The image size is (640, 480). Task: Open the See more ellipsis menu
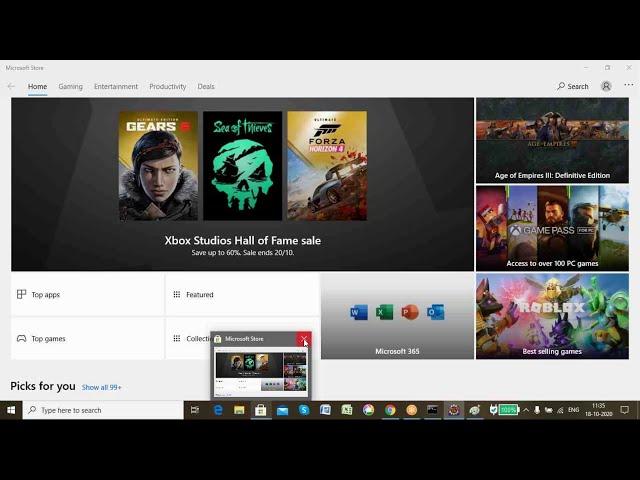click(x=629, y=85)
